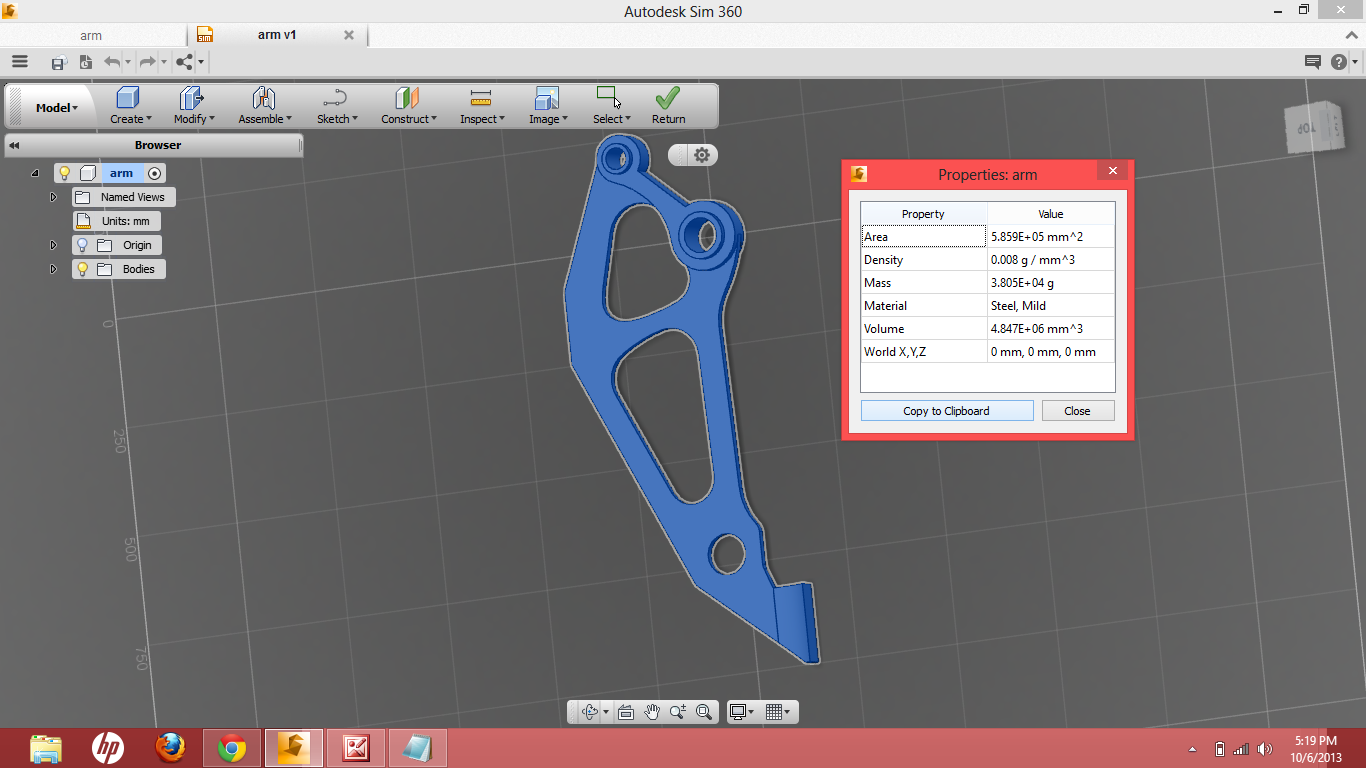Click the Material value Steel, Mild

1018,306
